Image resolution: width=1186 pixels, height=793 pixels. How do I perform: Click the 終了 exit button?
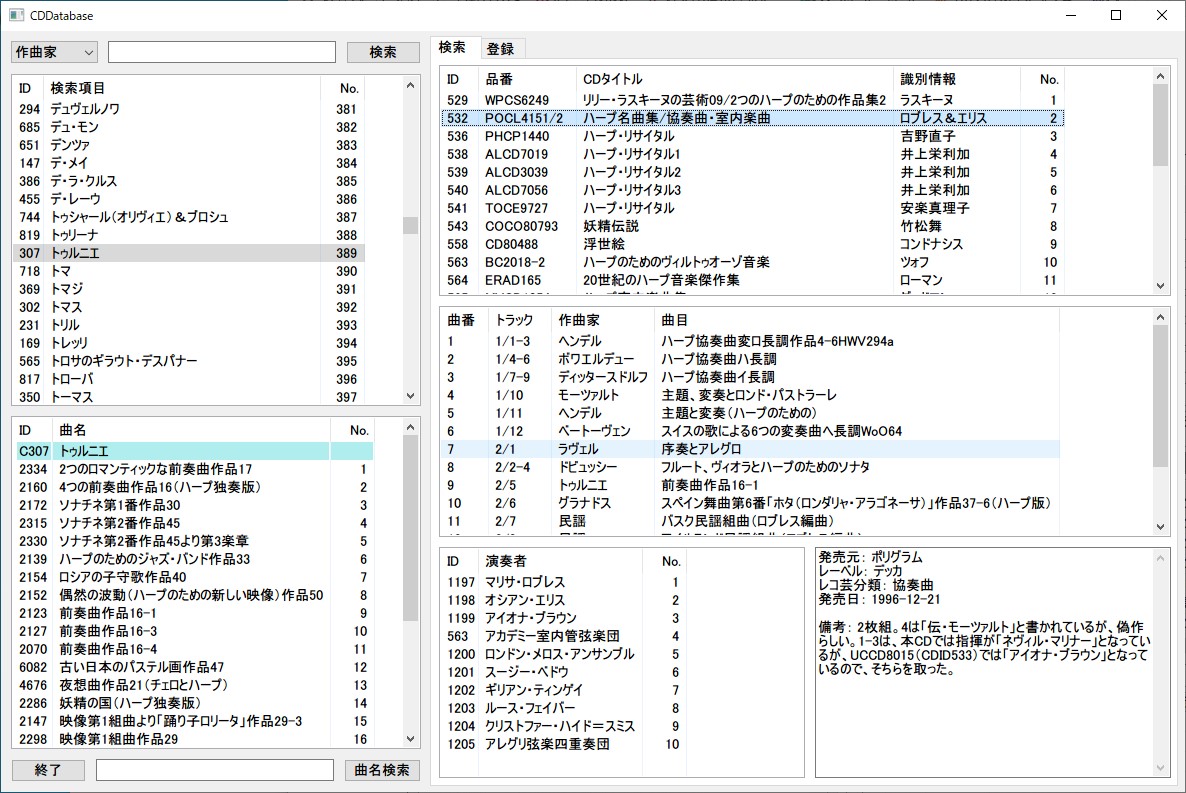click(x=46, y=770)
